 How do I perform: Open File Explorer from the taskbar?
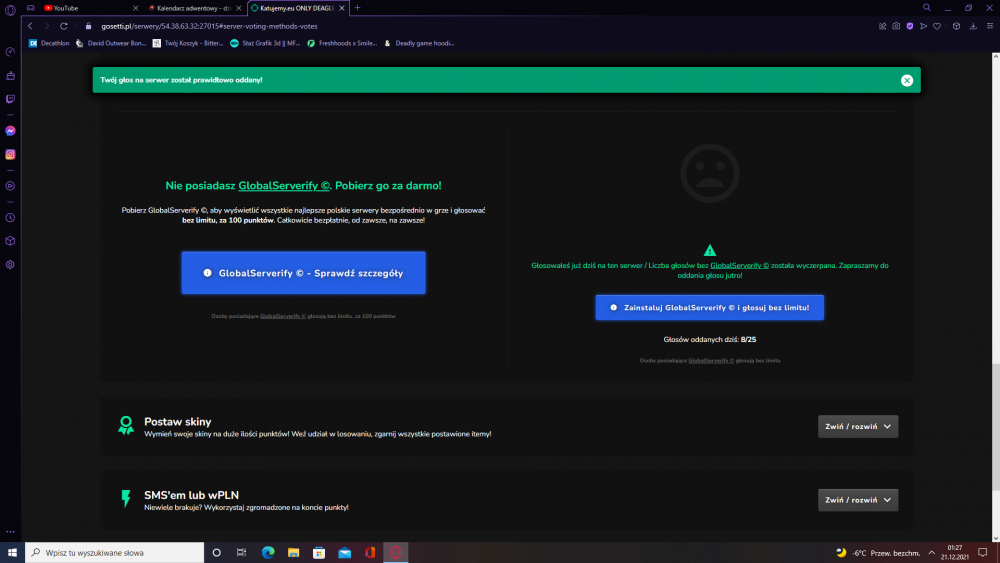pyautogui.click(x=293, y=552)
